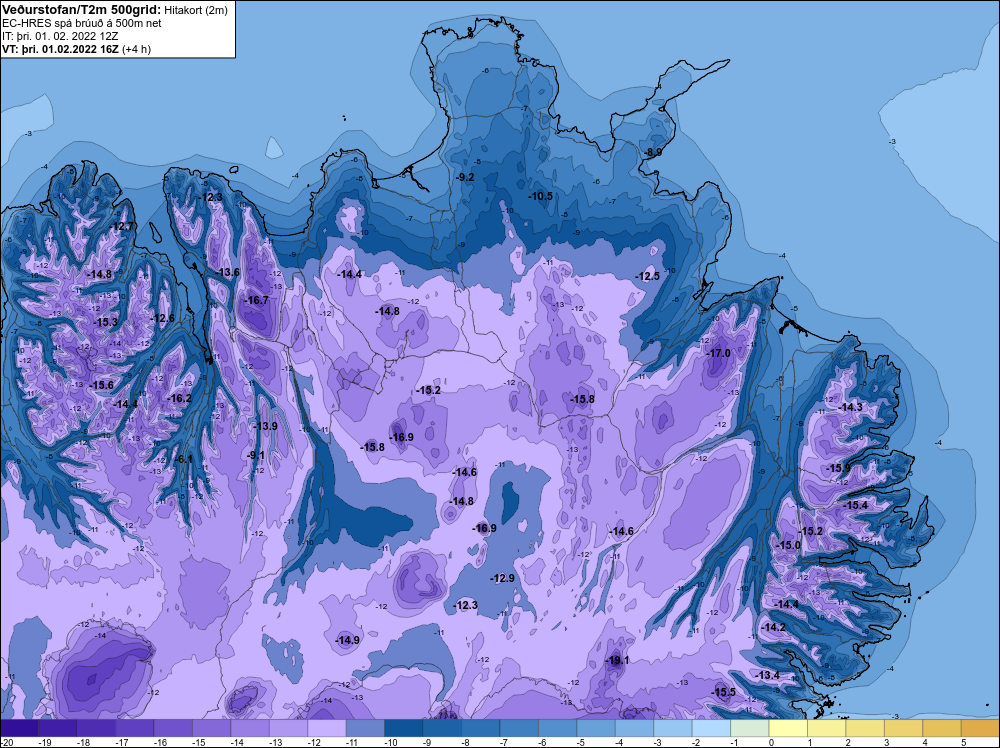Click the 'Veðurstofan/T2m 500grid:' title text

(82, 10)
